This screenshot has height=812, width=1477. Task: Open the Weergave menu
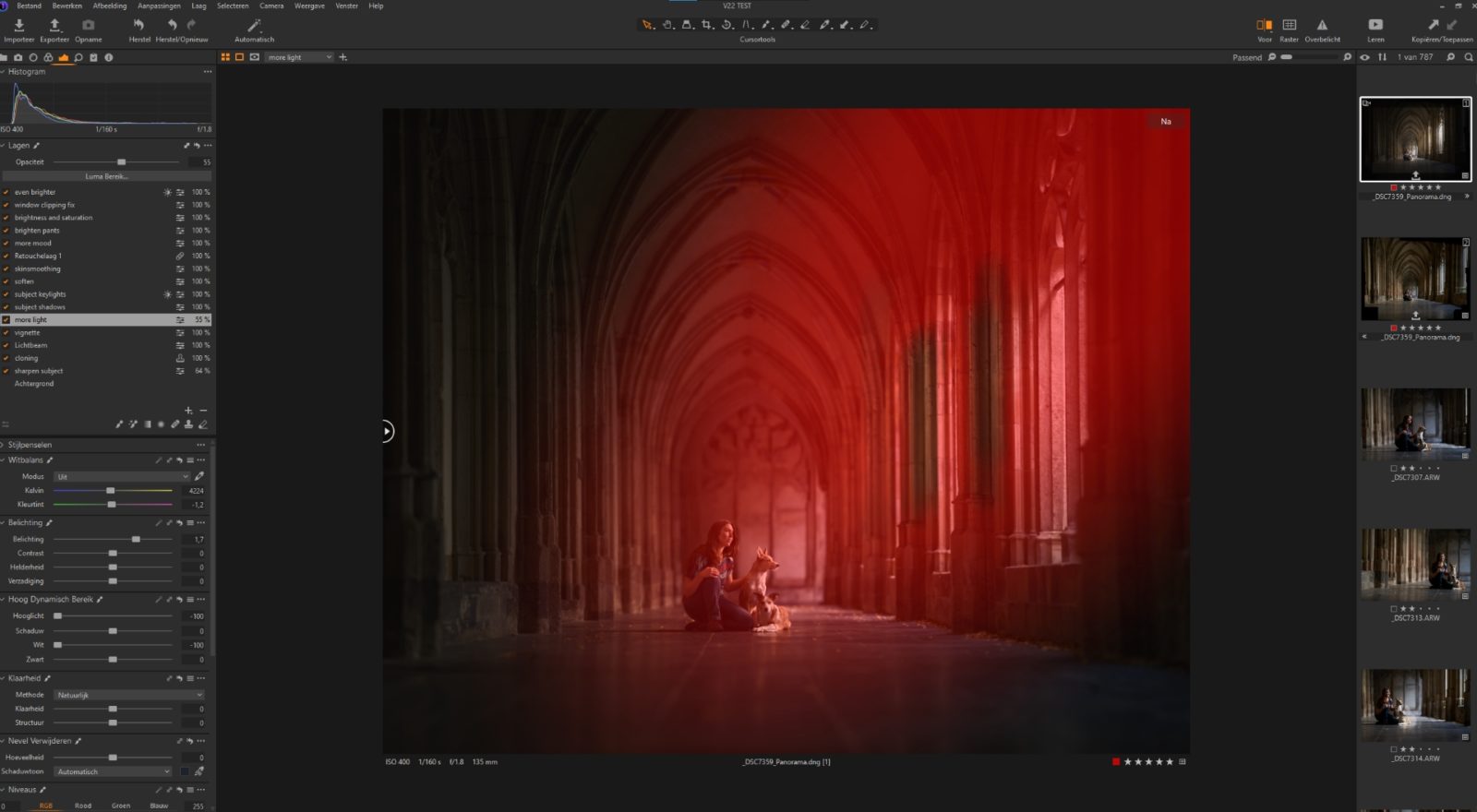pos(309,6)
